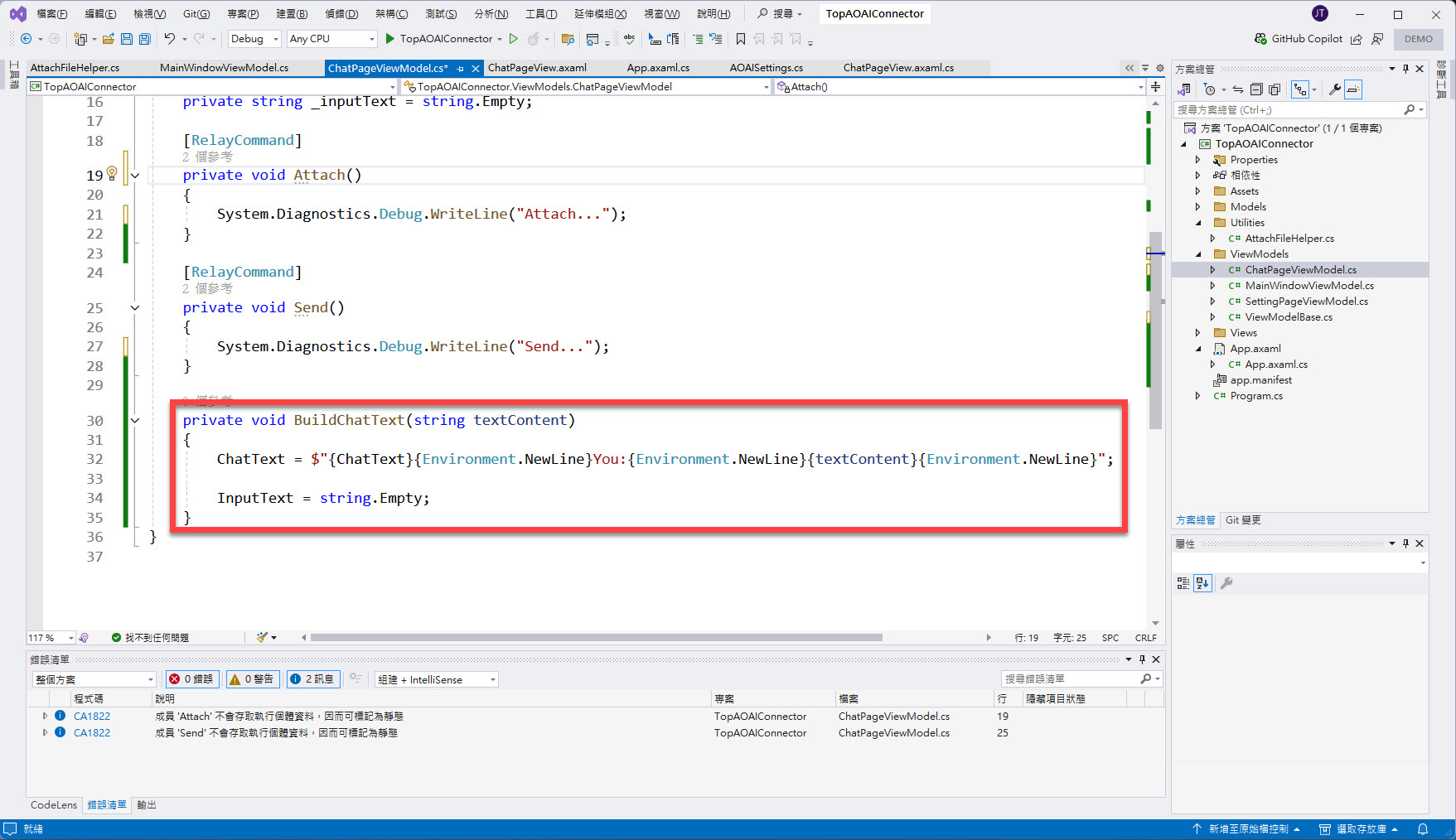Click the GitHub Copilot icon
Image resolution: width=1456 pixels, height=840 pixels.
[1260, 39]
